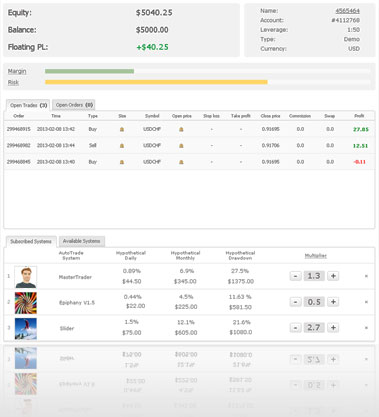Click the profit value 12.51
The height and width of the screenshot is (417, 379).
[361, 146]
